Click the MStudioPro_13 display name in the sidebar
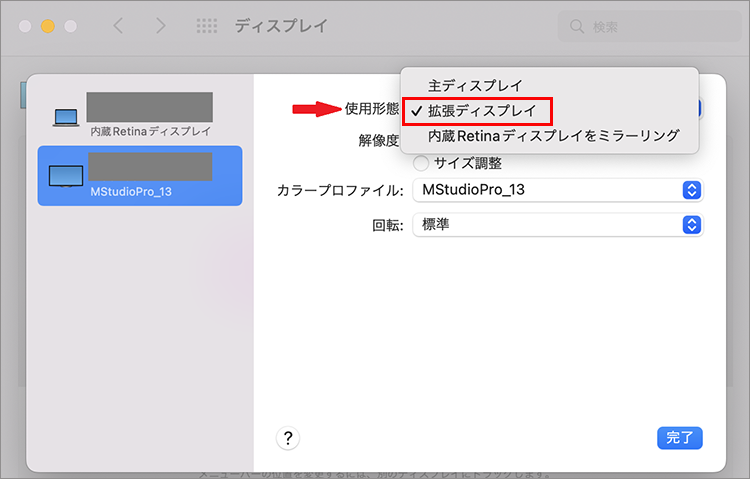 pos(131,192)
